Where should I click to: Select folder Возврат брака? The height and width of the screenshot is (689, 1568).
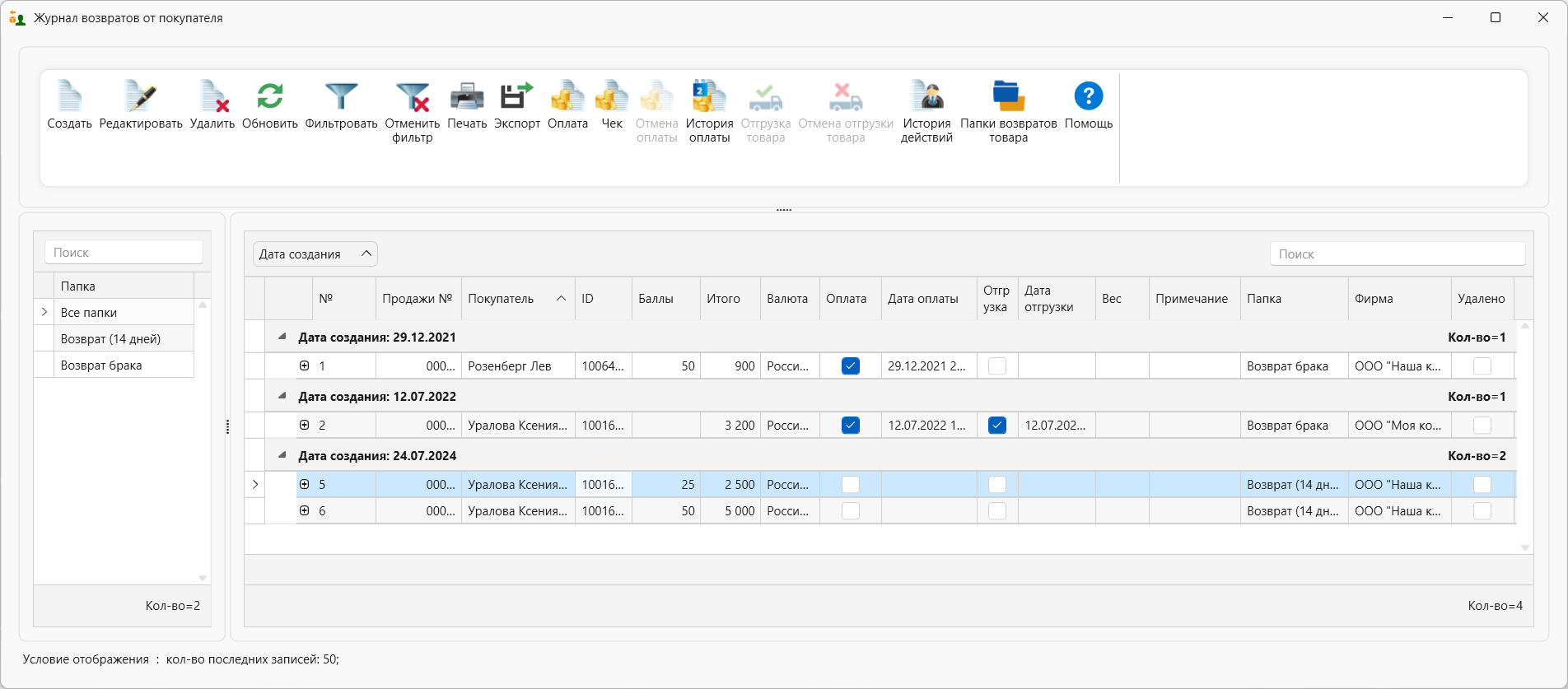coord(124,365)
